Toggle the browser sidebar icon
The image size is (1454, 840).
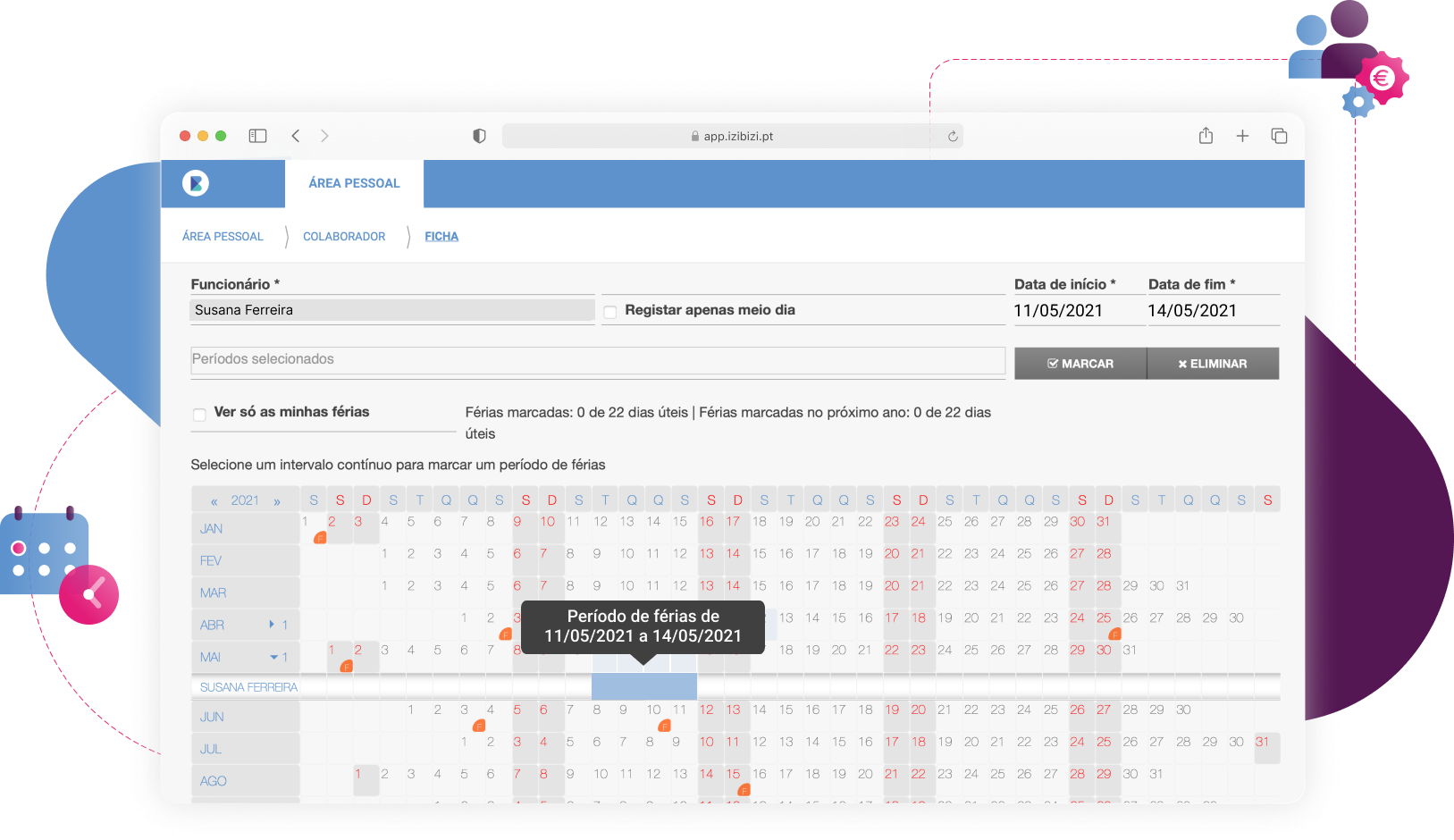257,136
